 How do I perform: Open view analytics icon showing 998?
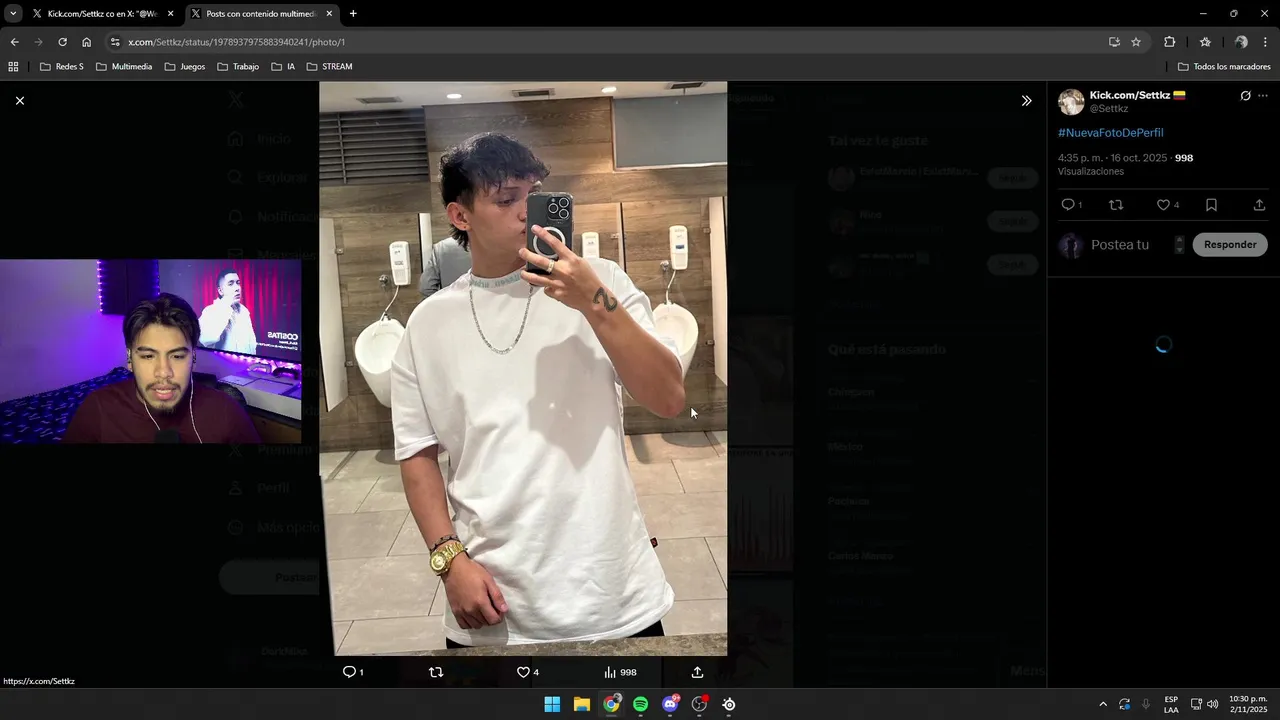[x=620, y=672]
